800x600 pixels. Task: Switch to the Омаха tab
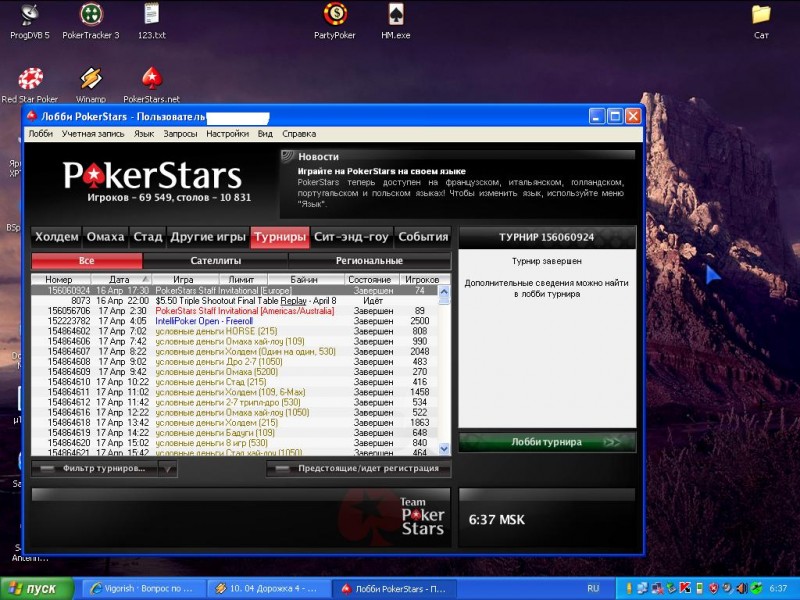coord(106,237)
